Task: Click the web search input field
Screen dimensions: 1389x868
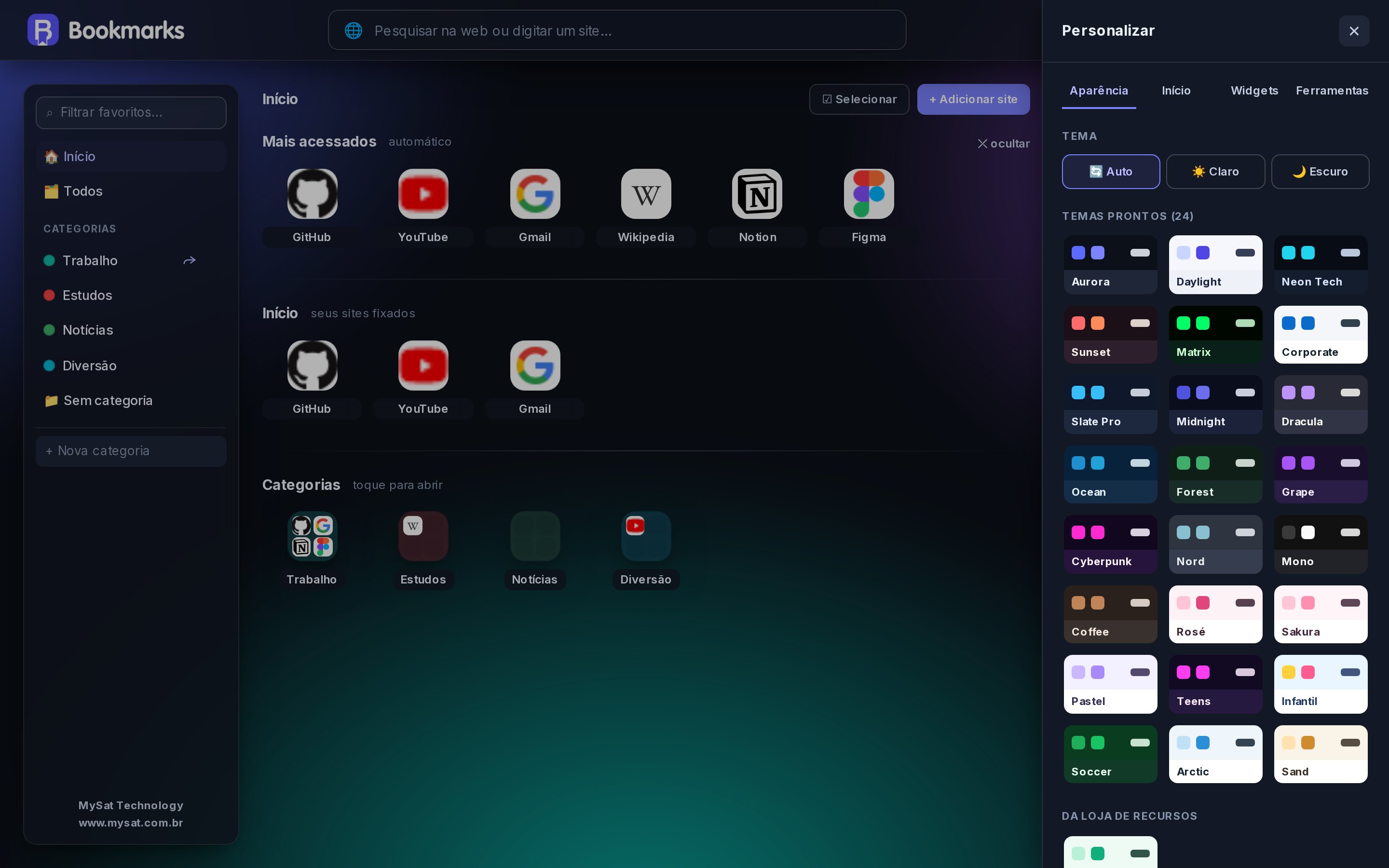Action: [x=617, y=30]
